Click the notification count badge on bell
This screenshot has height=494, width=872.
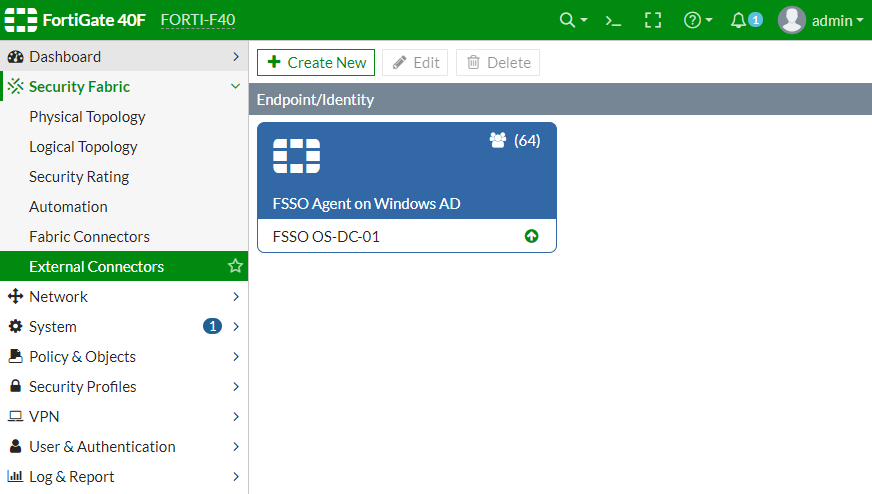point(755,20)
